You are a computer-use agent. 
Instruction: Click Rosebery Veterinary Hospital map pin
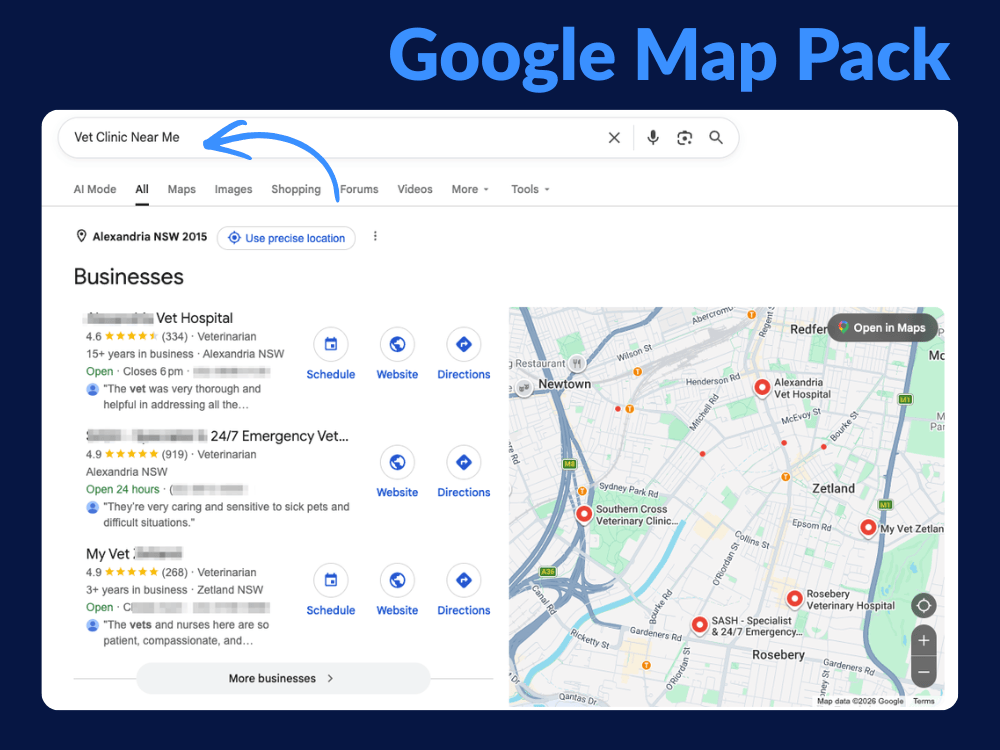(794, 599)
